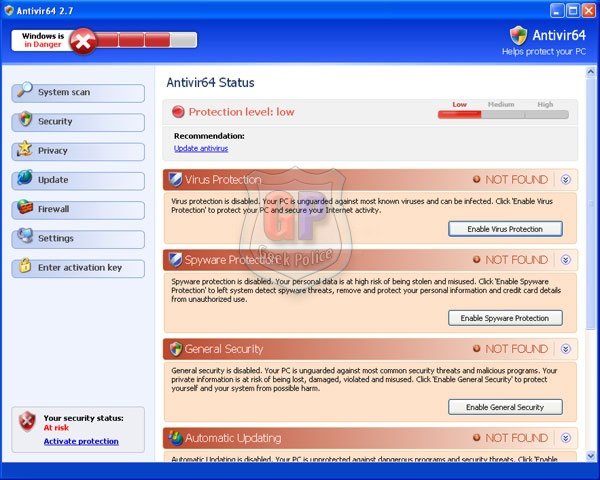600x480 pixels.
Task: Click the 'High' protection level label
Action: (545, 104)
